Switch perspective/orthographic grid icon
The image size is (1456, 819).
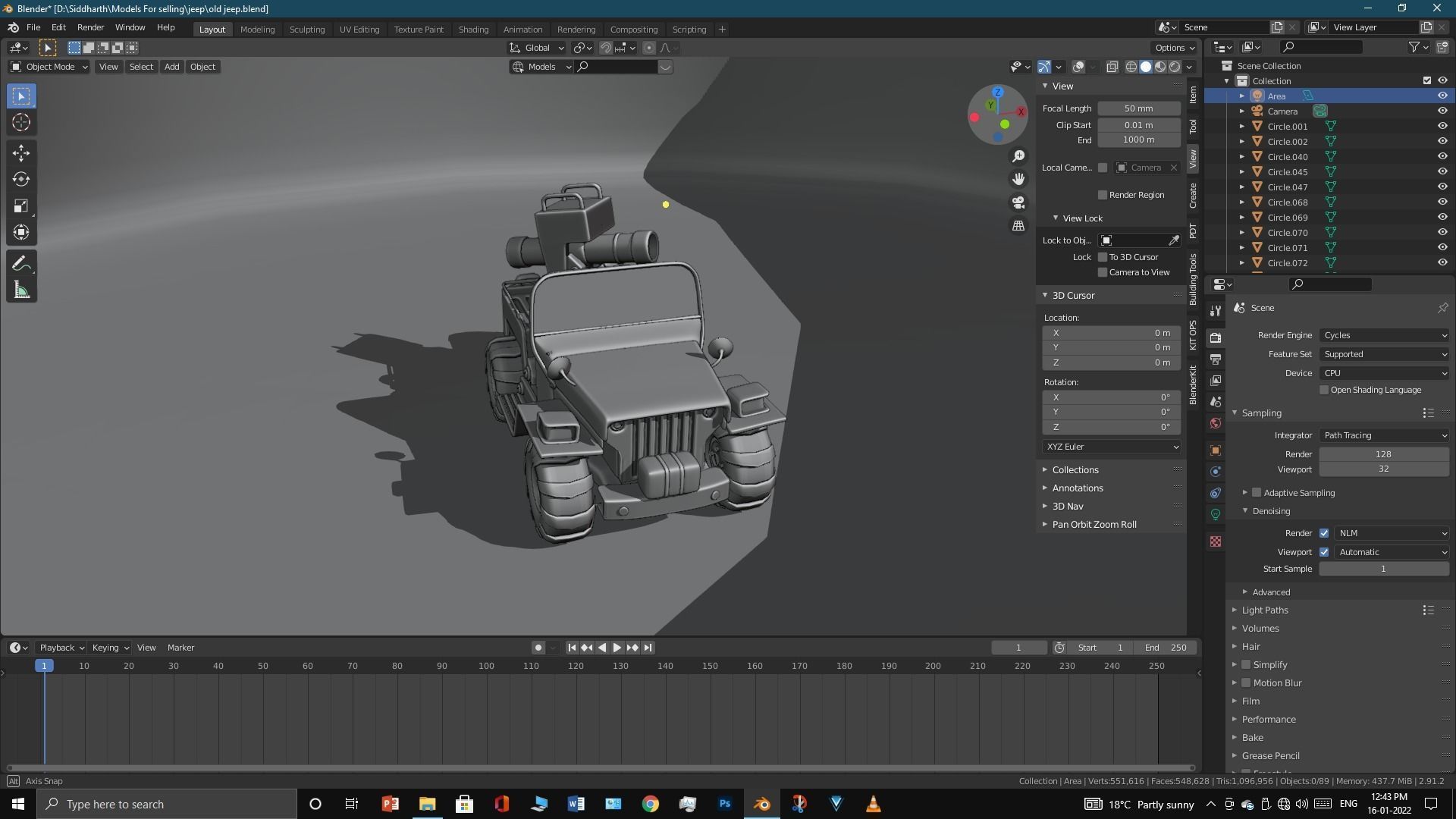(x=1018, y=226)
